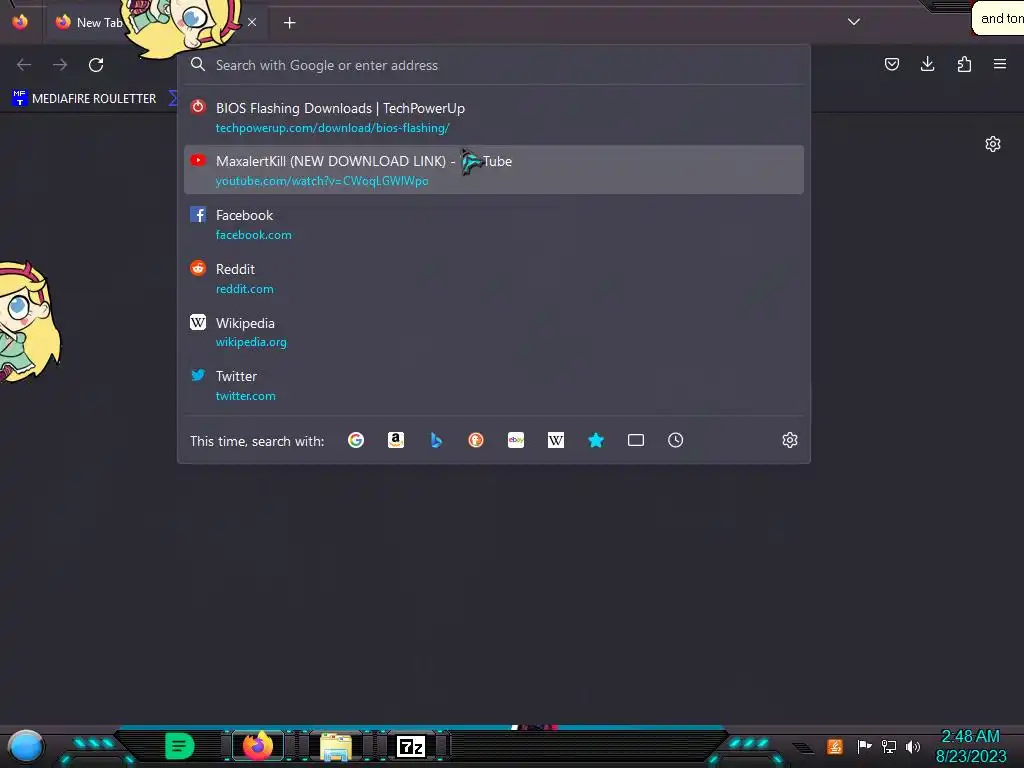
Task: Open clock showing 2:48 AM
Action: point(970,746)
